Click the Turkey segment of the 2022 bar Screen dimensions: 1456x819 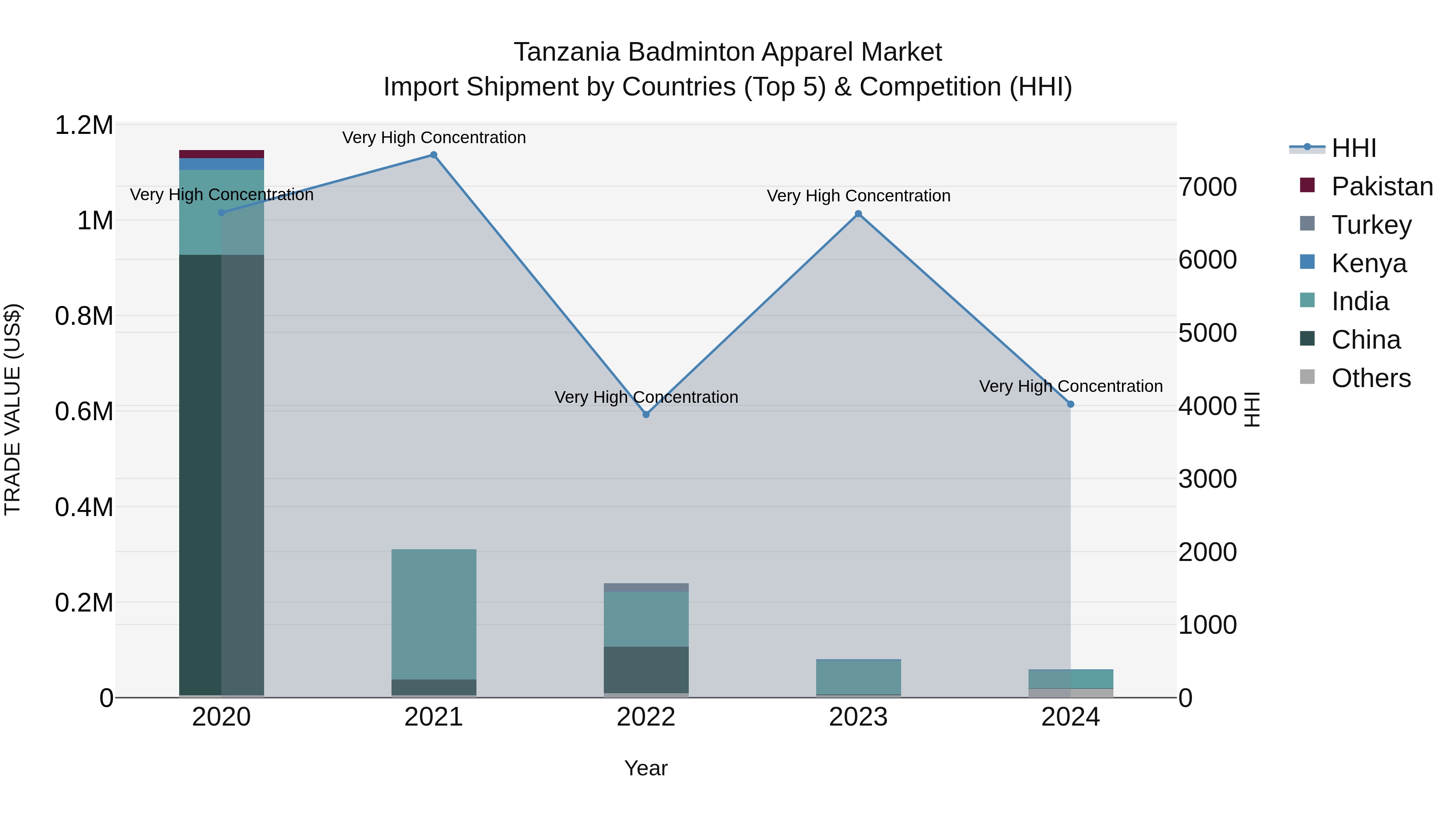coord(646,587)
